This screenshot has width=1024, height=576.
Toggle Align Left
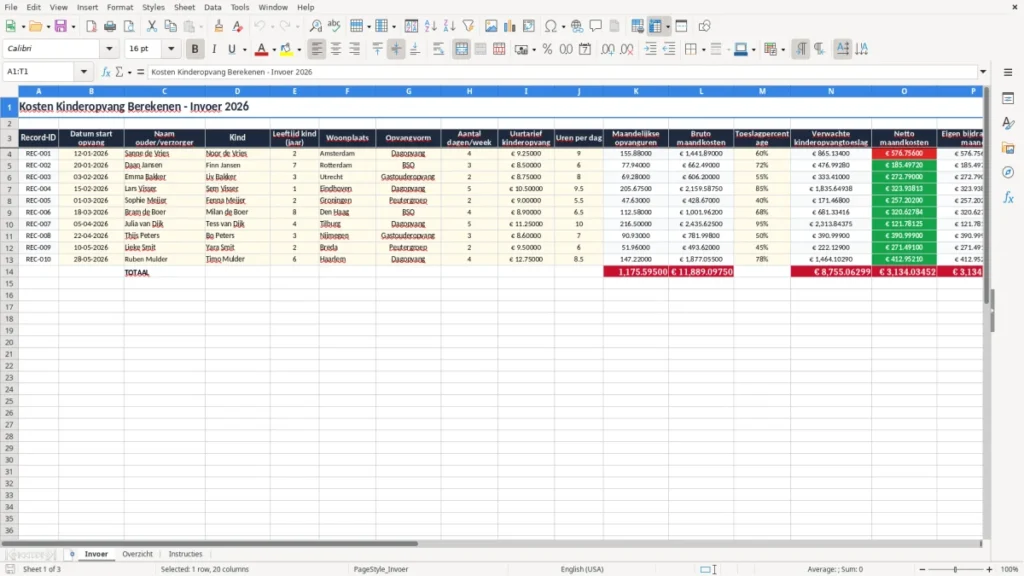pos(317,49)
